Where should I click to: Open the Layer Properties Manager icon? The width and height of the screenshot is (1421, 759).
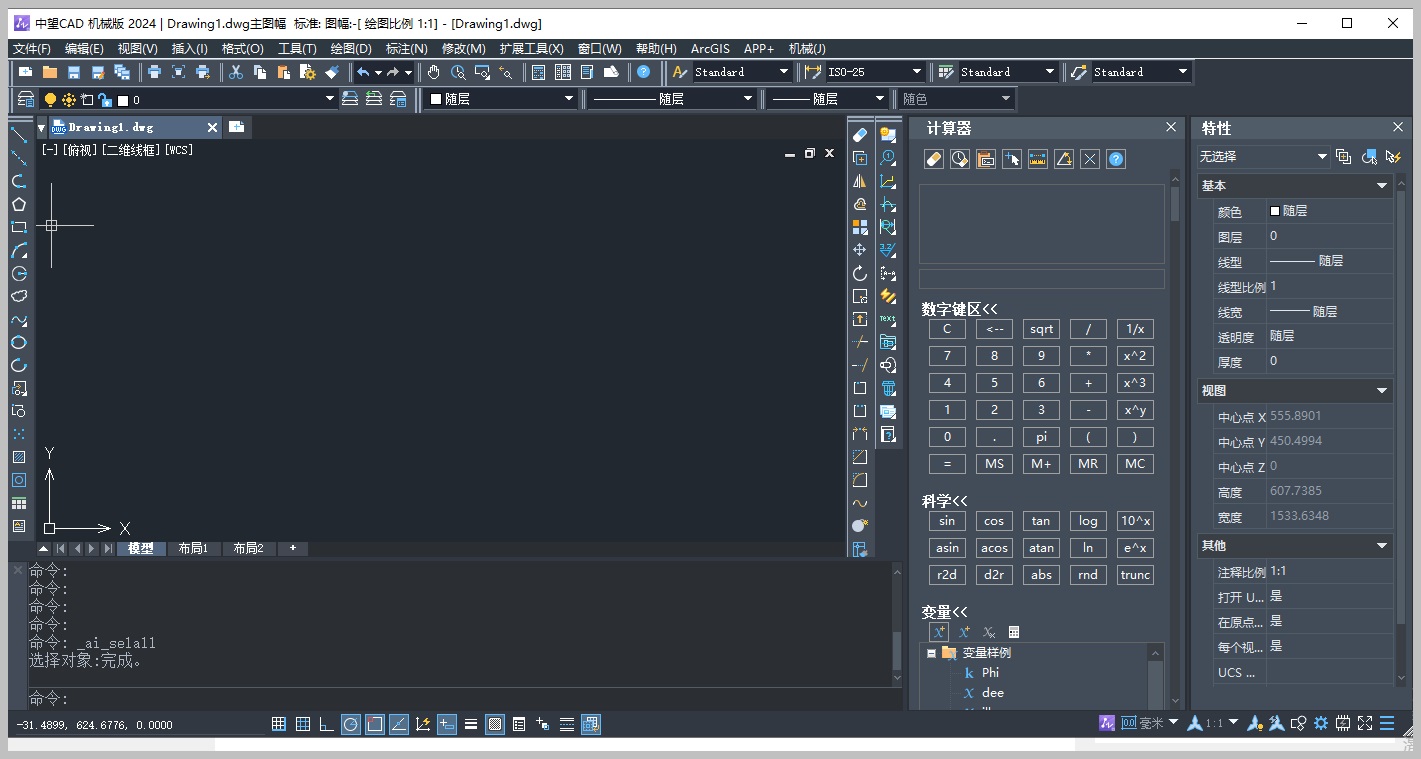coord(26,99)
